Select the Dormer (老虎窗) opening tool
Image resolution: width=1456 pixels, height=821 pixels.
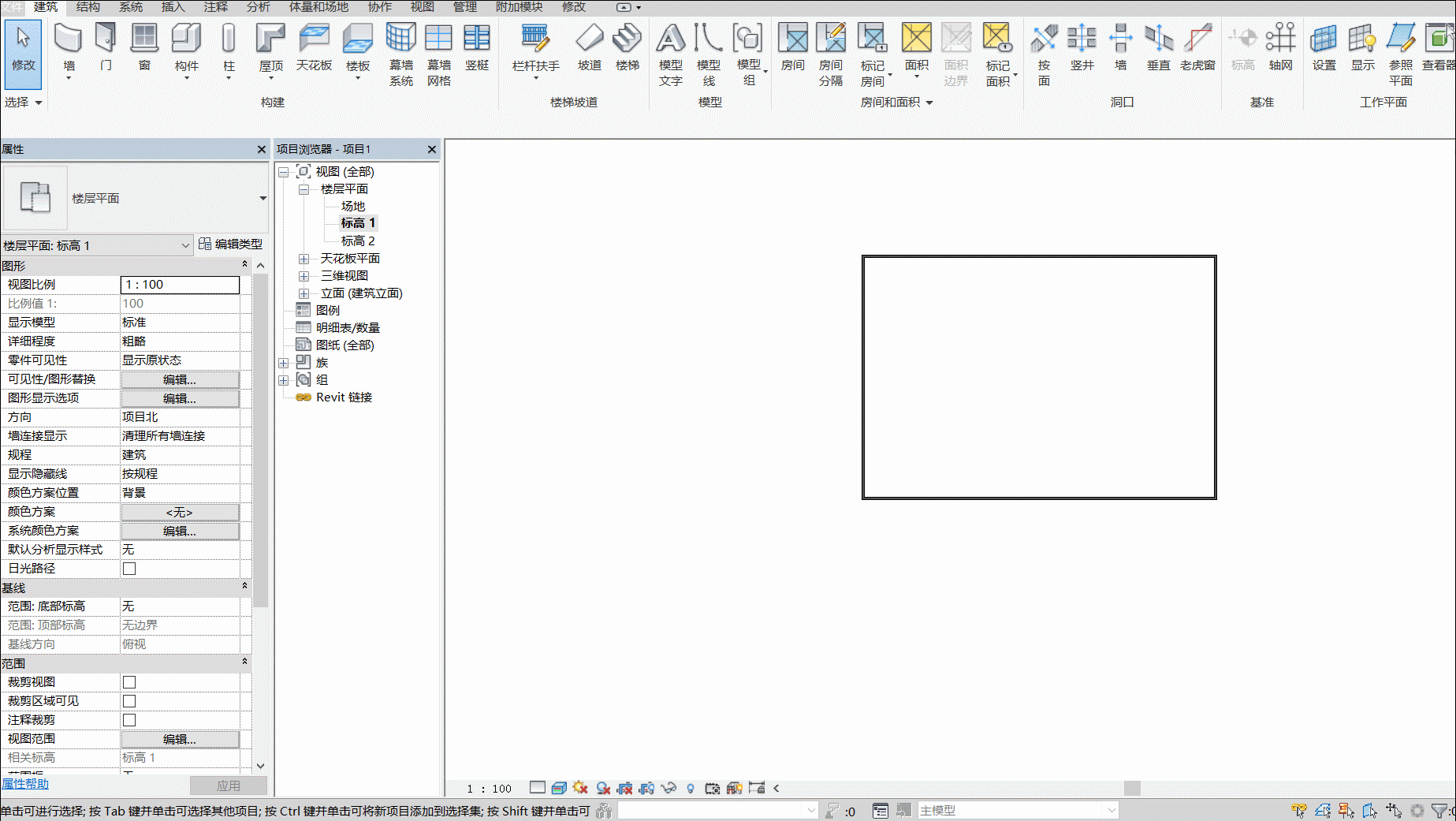click(1197, 47)
